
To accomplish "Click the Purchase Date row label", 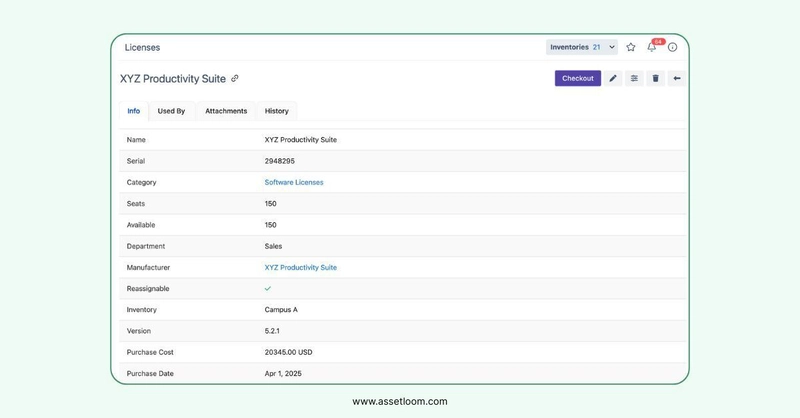I will click(x=150, y=374).
